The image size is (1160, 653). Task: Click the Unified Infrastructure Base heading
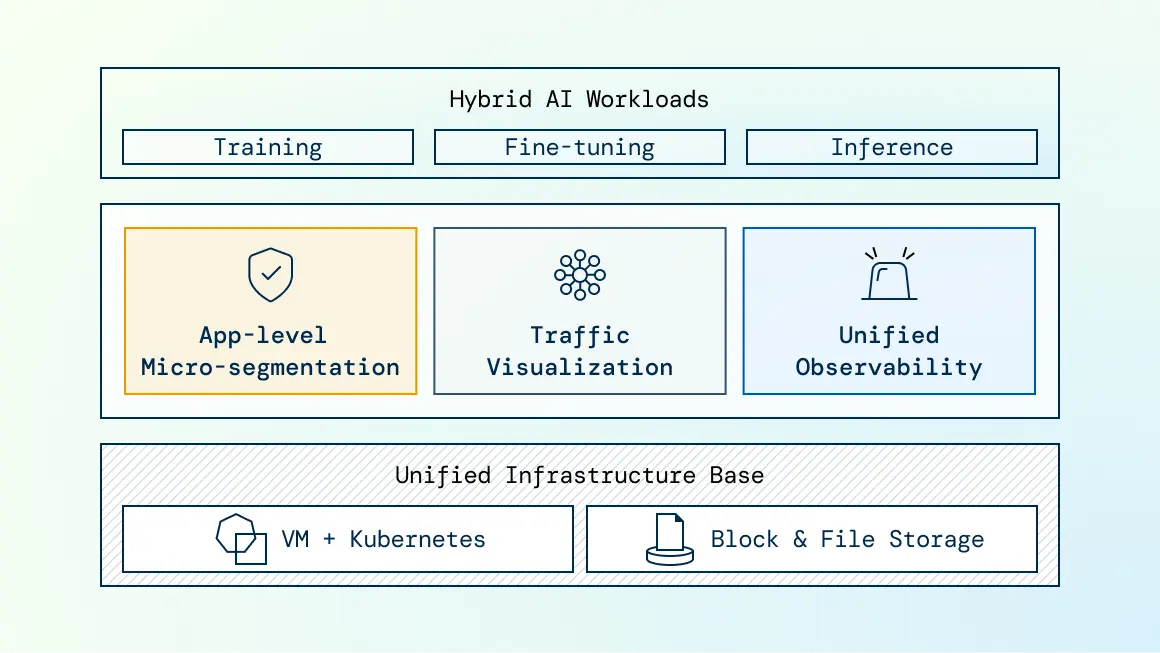coord(579,475)
